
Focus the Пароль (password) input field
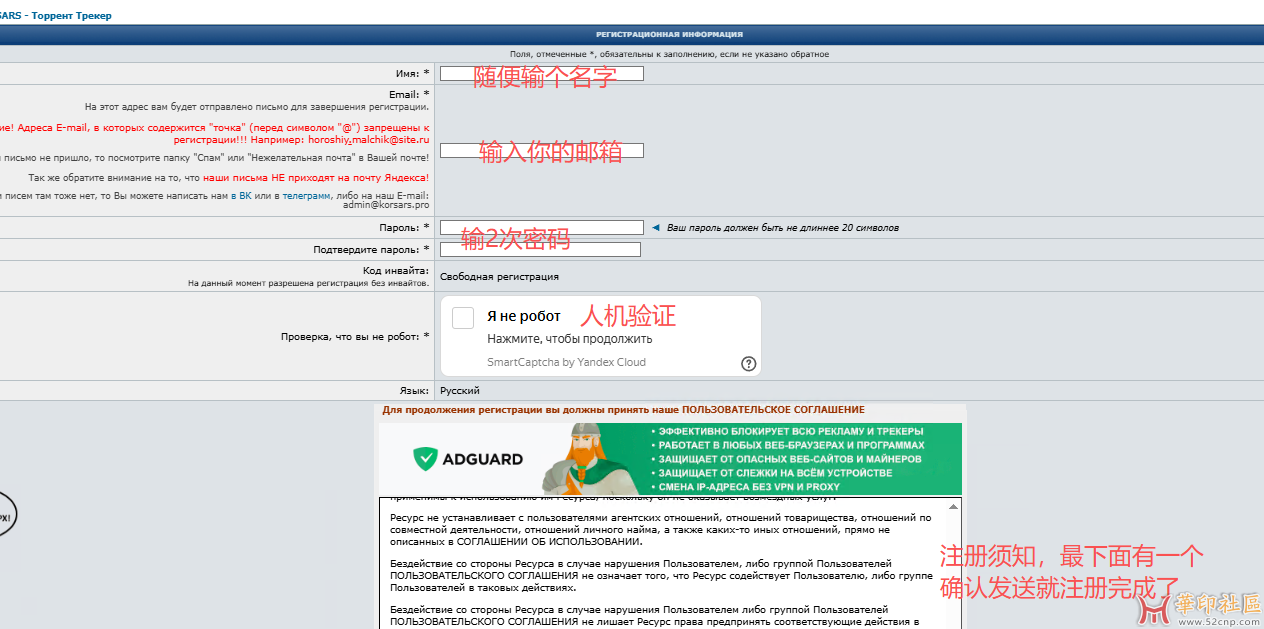[542, 227]
